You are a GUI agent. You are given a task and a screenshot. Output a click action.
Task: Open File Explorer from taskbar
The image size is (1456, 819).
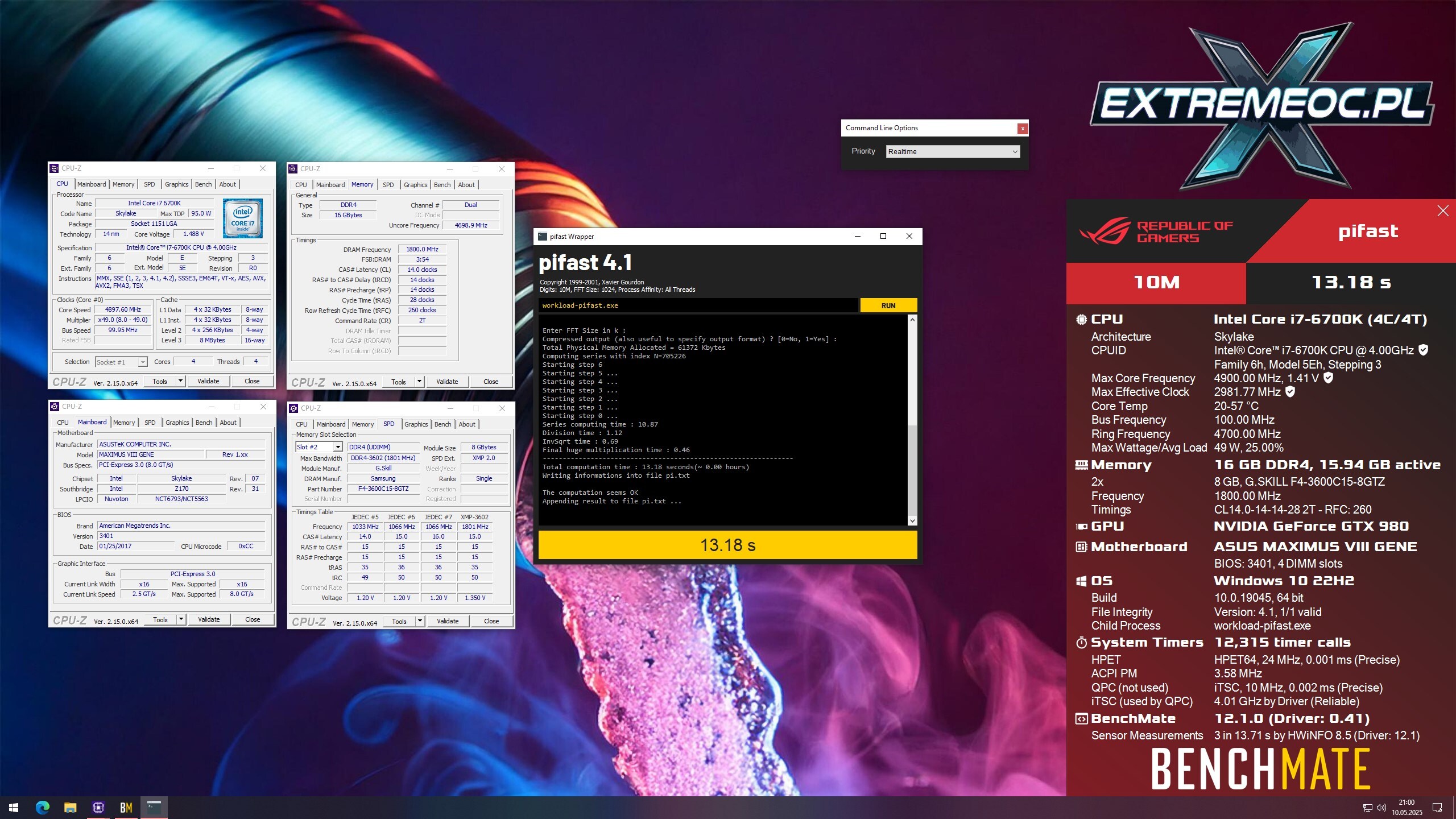point(70,808)
